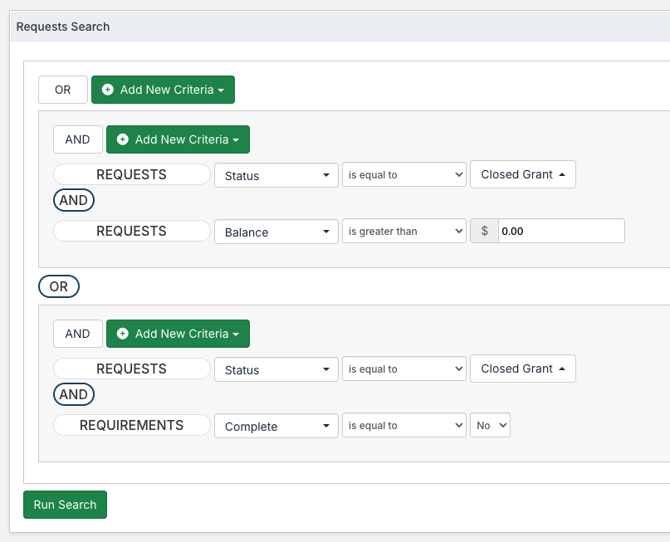
Task: Open the 'No' value dropdown for Complete
Action: [490, 425]
